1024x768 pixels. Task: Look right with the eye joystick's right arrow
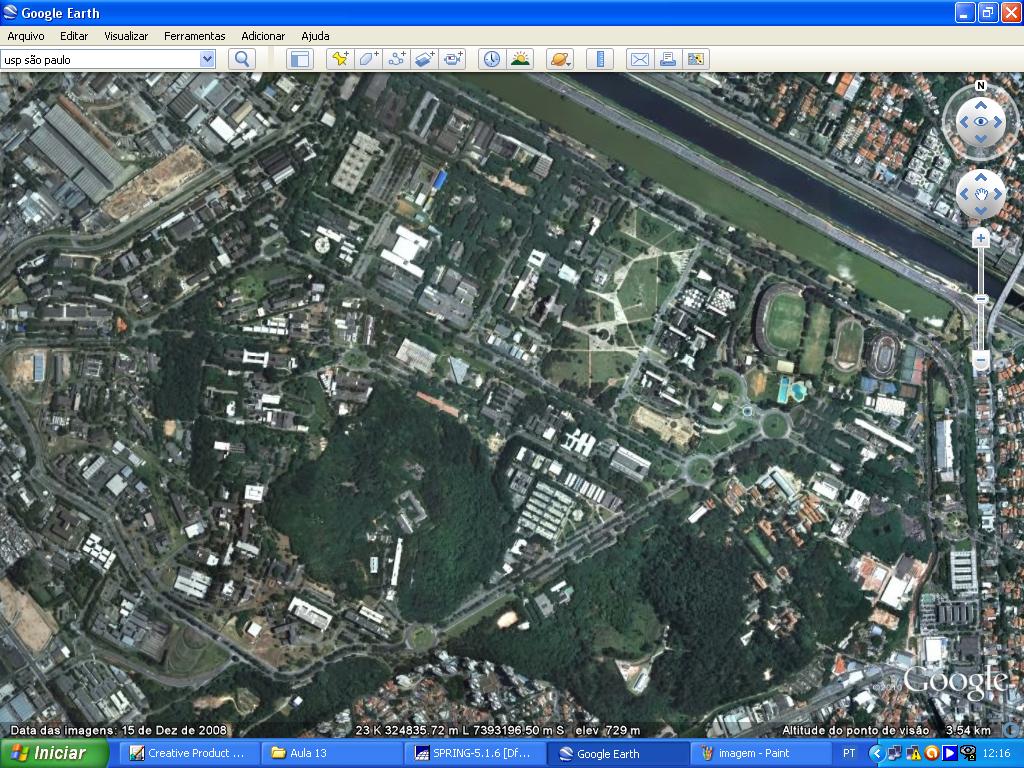[998, 122]
